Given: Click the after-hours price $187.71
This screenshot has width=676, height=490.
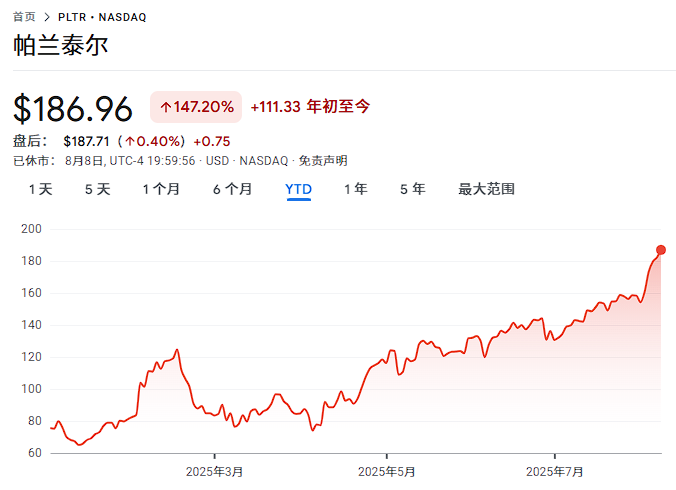Looking at the screenshot, I should coord(86,141).
